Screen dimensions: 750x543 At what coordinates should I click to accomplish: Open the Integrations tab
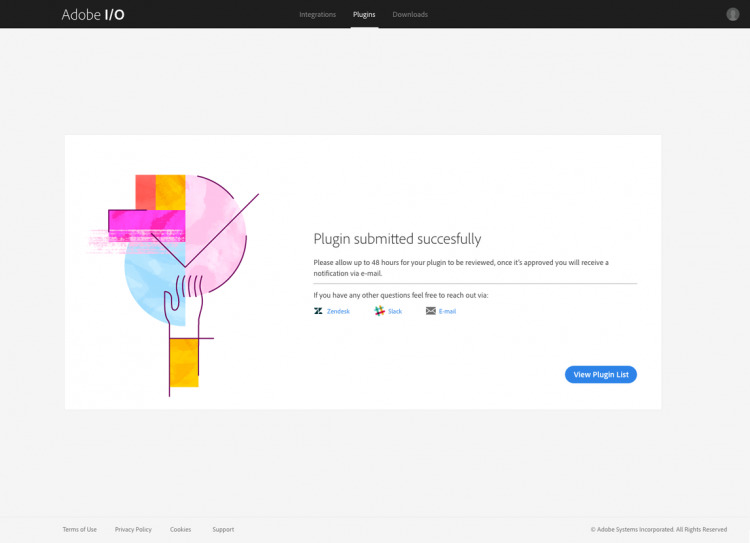click(x=318, y=14)
